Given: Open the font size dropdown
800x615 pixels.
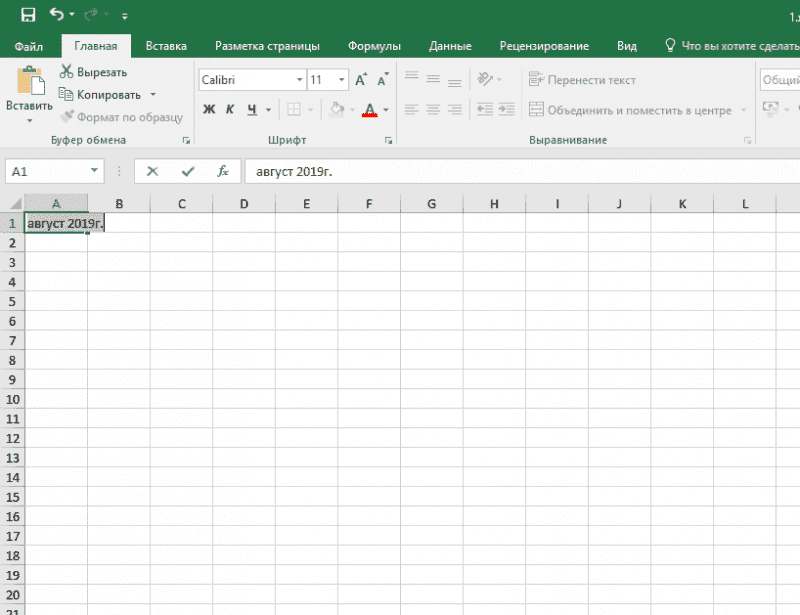Looking at the screenshot, I should pos(343,79).
